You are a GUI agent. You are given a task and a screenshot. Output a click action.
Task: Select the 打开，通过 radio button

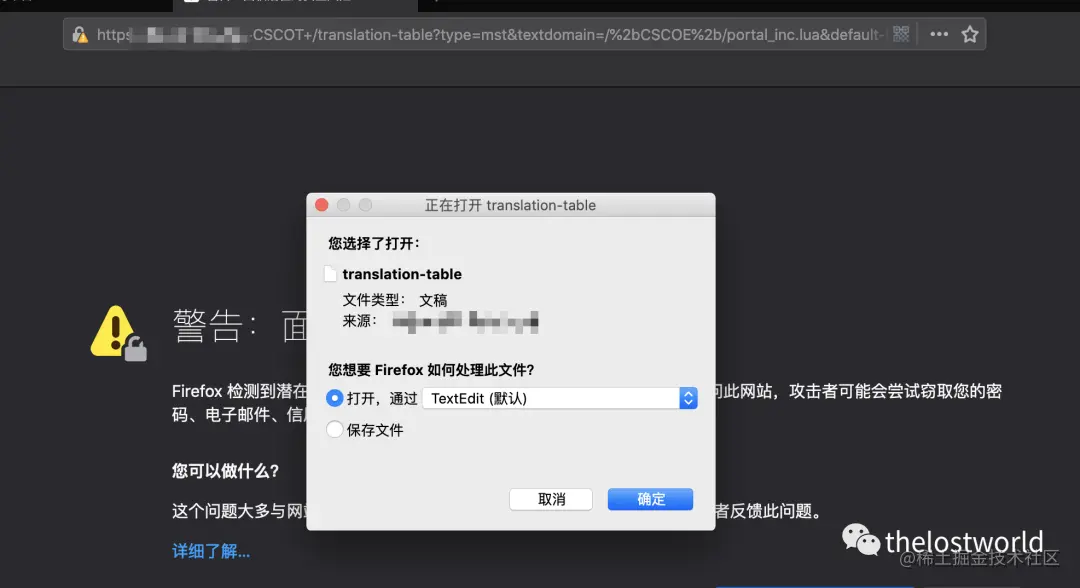click(334, 397)
